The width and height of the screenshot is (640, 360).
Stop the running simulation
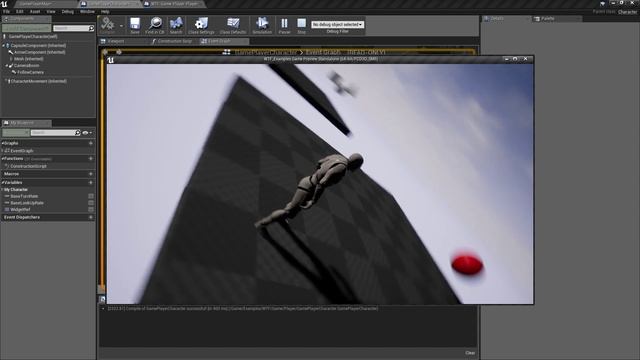click(302, 25)
